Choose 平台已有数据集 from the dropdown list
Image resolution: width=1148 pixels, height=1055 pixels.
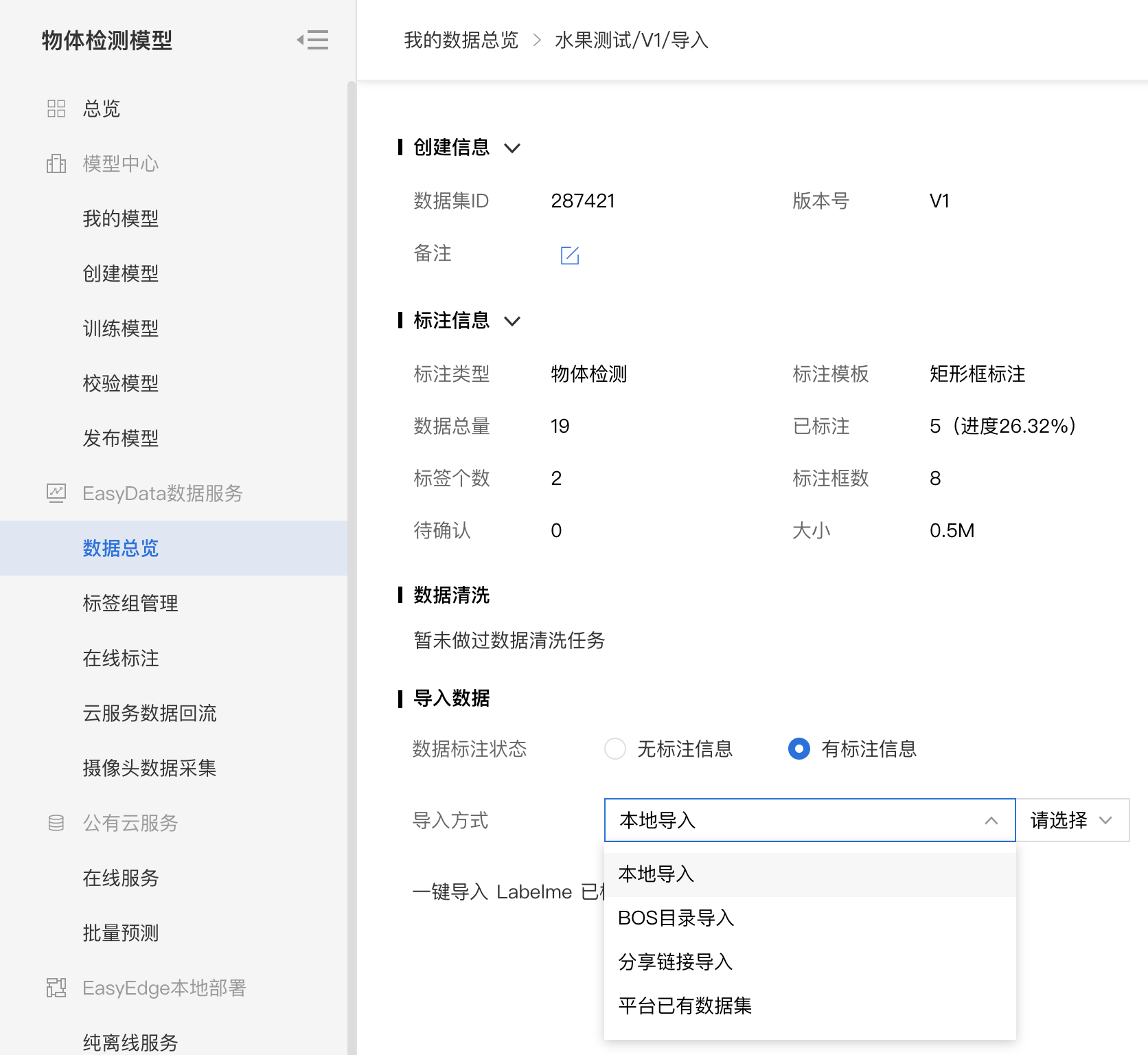tap(810, 1006)
